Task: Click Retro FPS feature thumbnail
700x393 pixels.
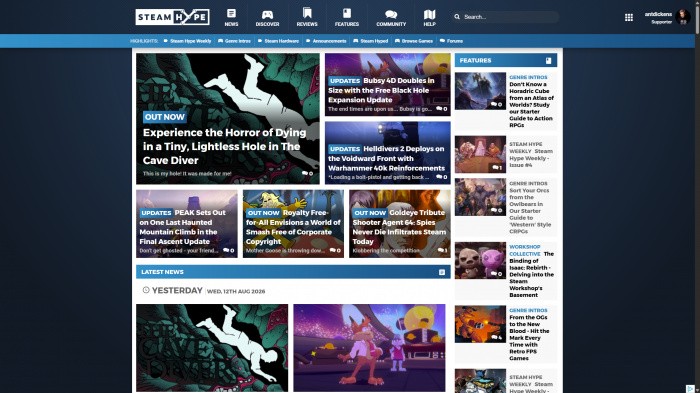Action: coord(480,324)
